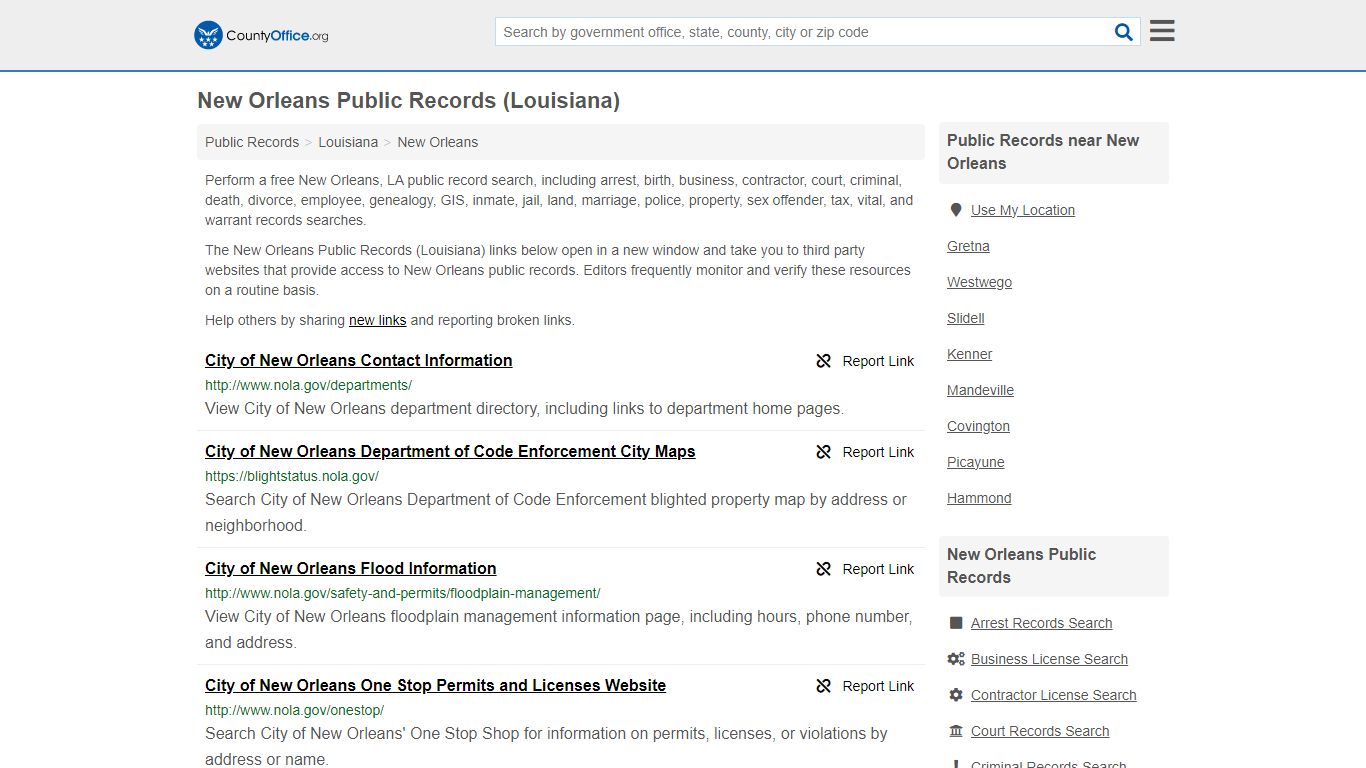Open the blightstatus.nola.gov URL
Viewport: 1366px width, 768px height.
[x=292, y=476]
